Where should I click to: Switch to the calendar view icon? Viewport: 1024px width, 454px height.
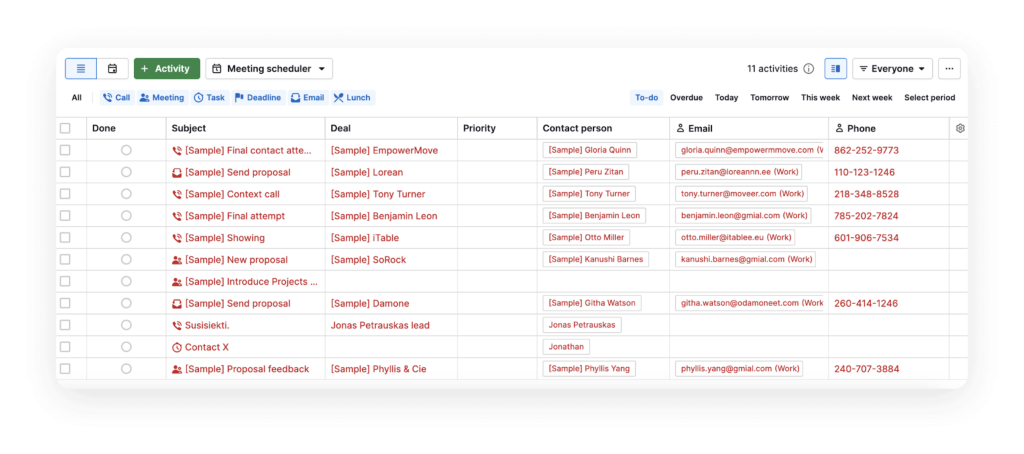[x=112, y=69]
